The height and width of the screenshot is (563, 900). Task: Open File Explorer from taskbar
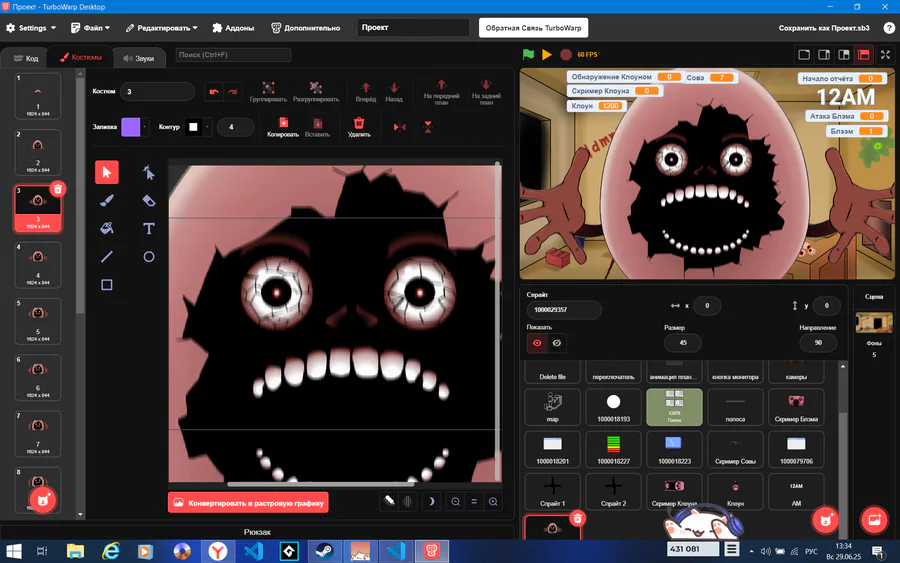click(75, 552)
